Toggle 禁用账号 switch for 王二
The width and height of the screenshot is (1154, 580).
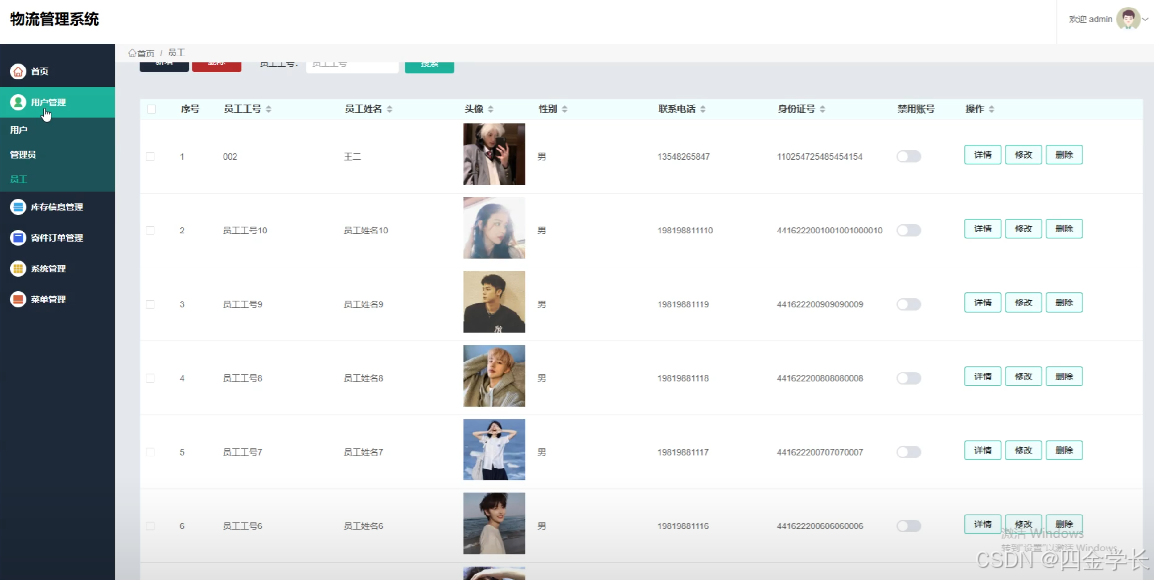(x=909, y=157)
